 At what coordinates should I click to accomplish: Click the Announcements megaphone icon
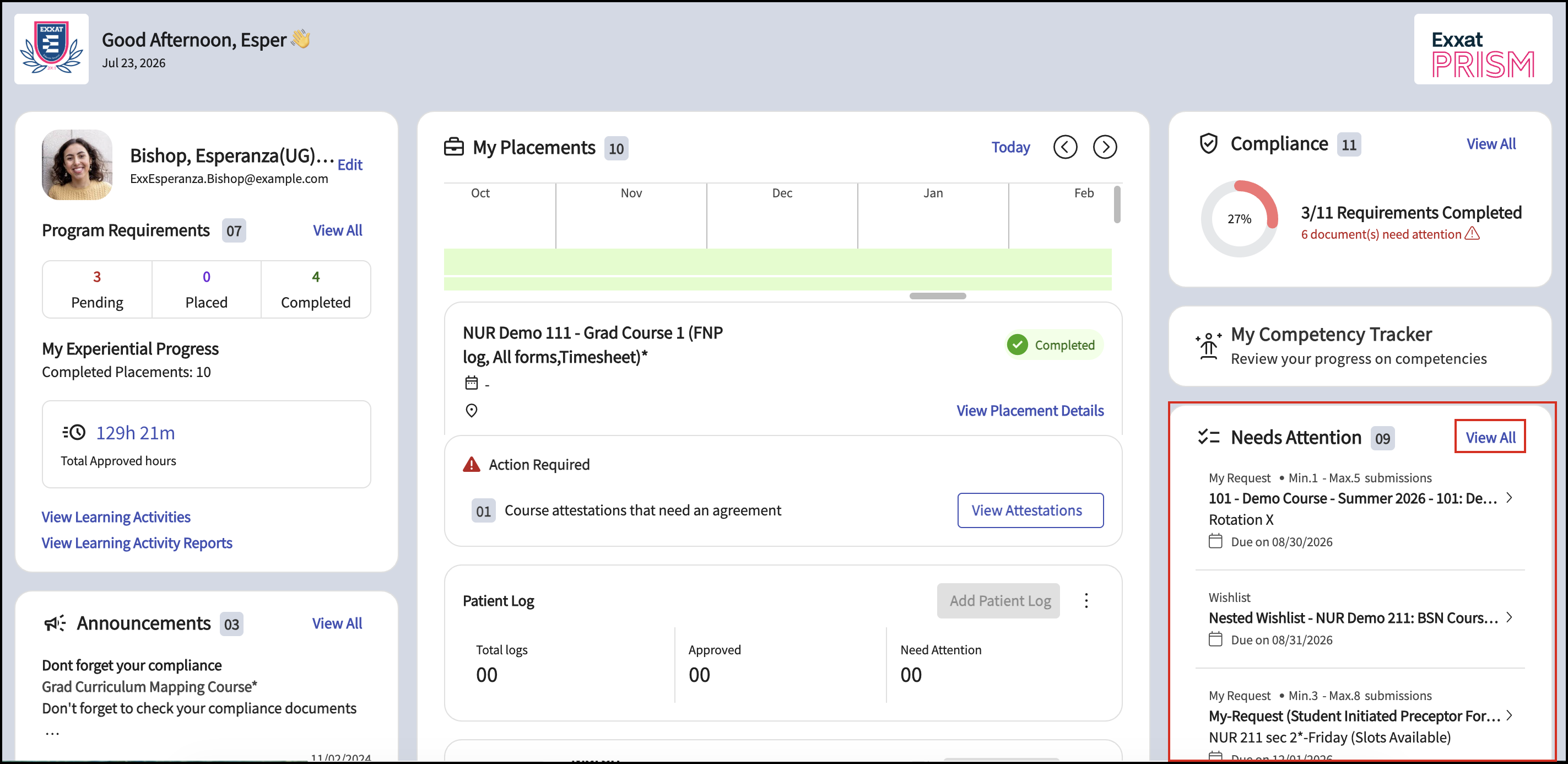tap(55, 623)
